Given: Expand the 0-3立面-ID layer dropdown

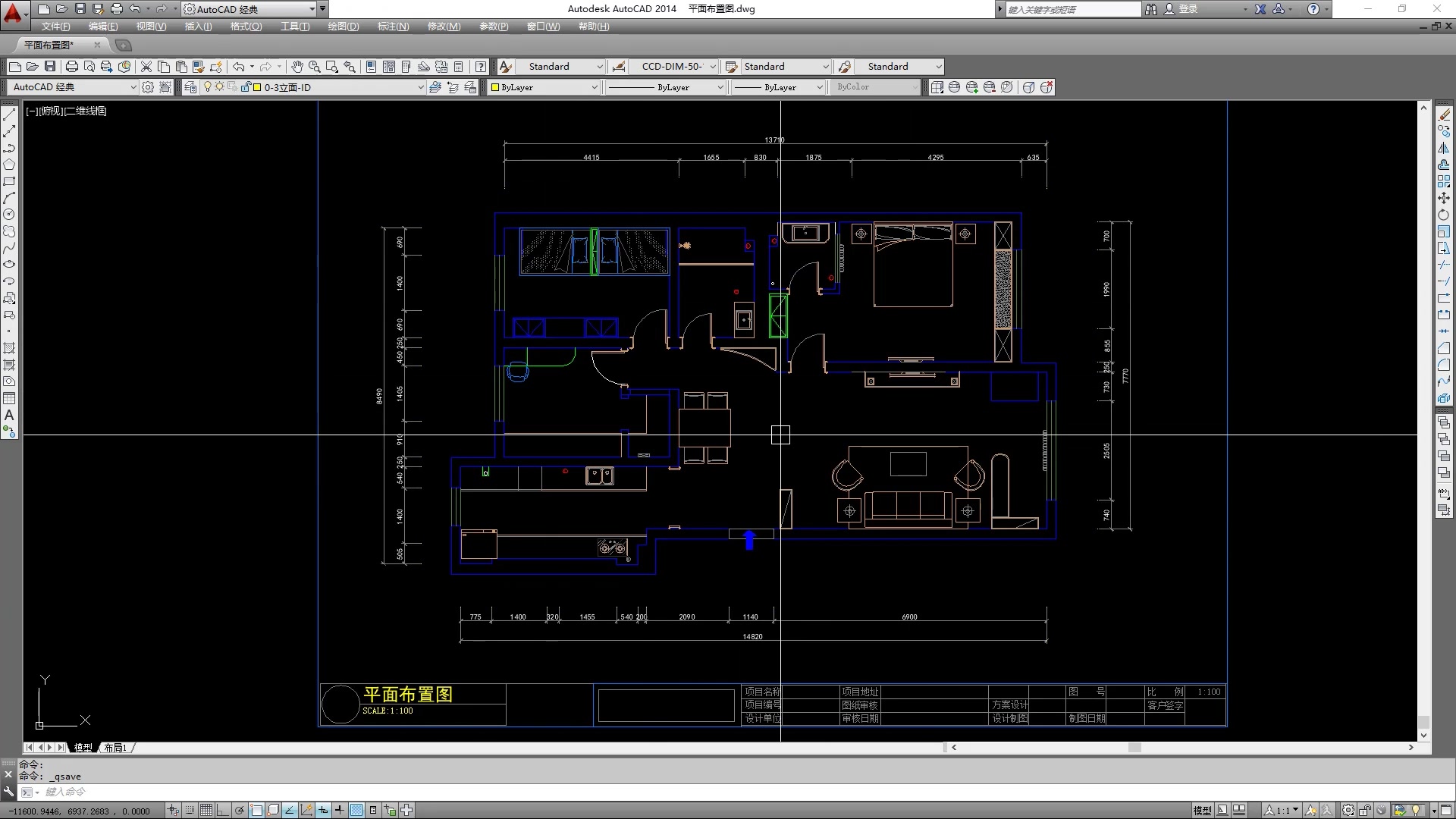Looking at the screenshot, I should tap(420, 87).
